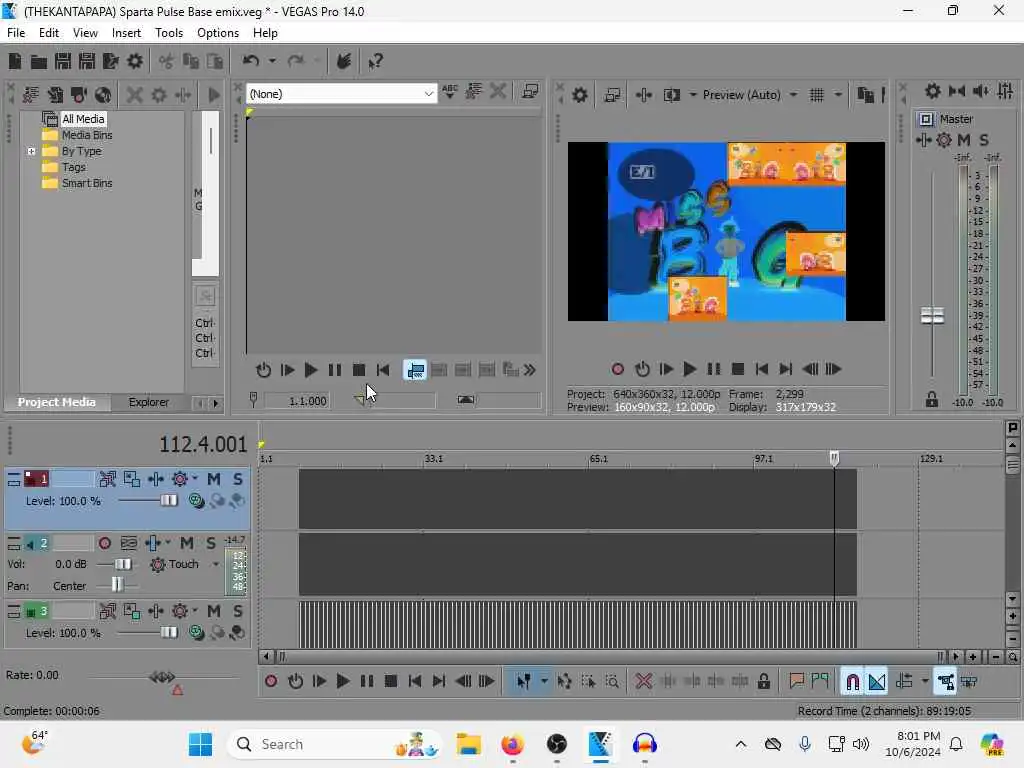Viewport: 1024px width, 768px height.
Task: Solo video track 3
Action: tap(238, 611)
